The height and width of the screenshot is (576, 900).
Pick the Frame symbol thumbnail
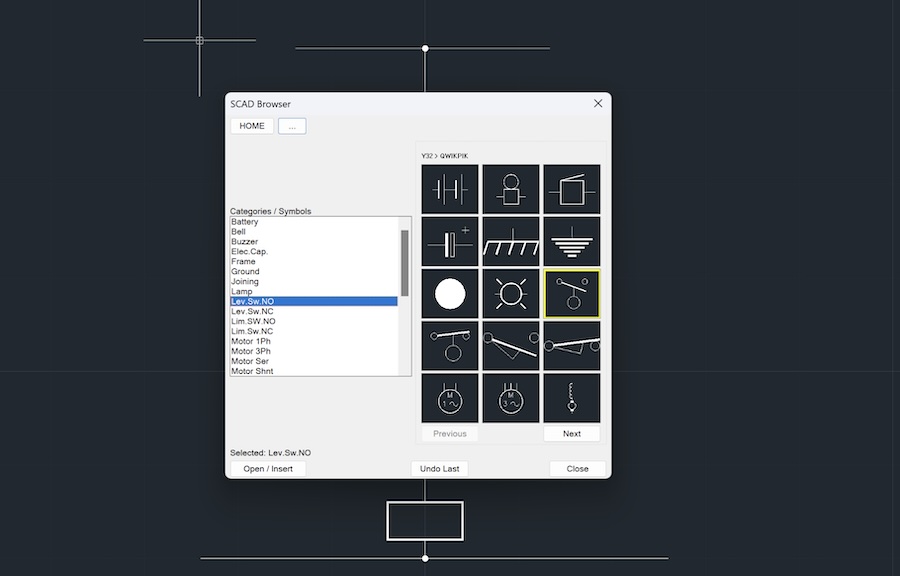tap(511, 242)
